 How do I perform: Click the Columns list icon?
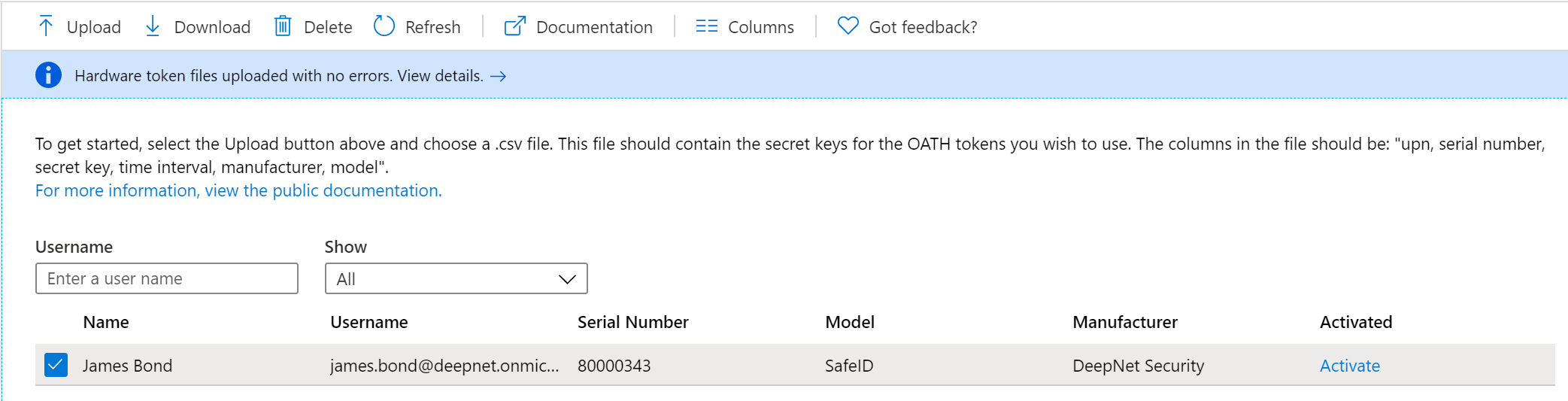coord(706,26)
